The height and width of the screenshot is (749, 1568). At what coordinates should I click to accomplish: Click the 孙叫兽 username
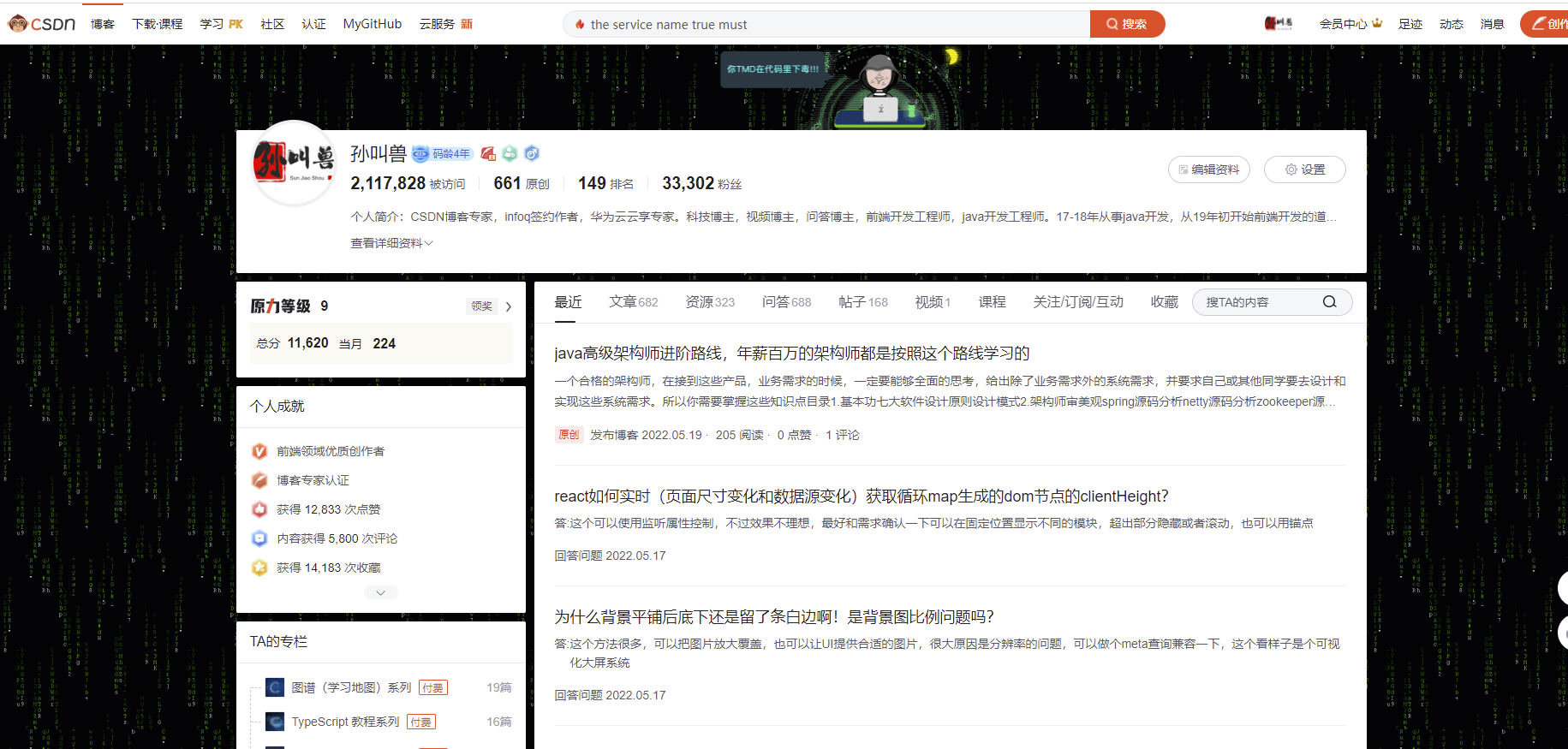click(x=379, y=154)
